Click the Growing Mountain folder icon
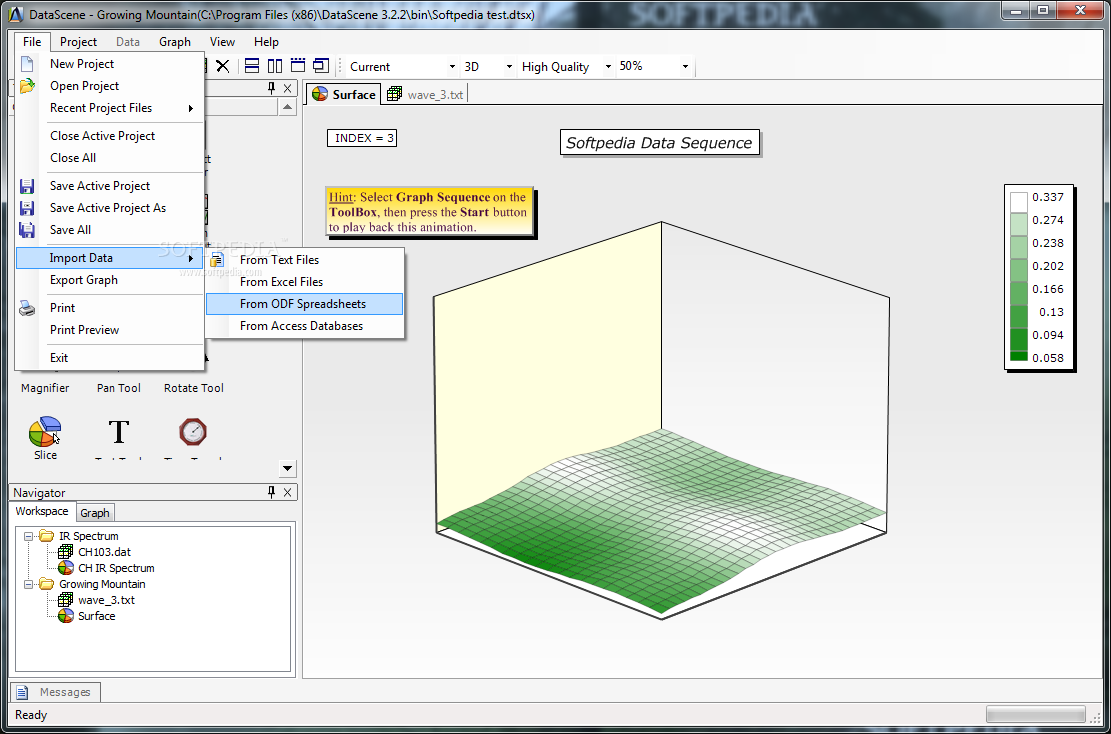 [47, 584]
